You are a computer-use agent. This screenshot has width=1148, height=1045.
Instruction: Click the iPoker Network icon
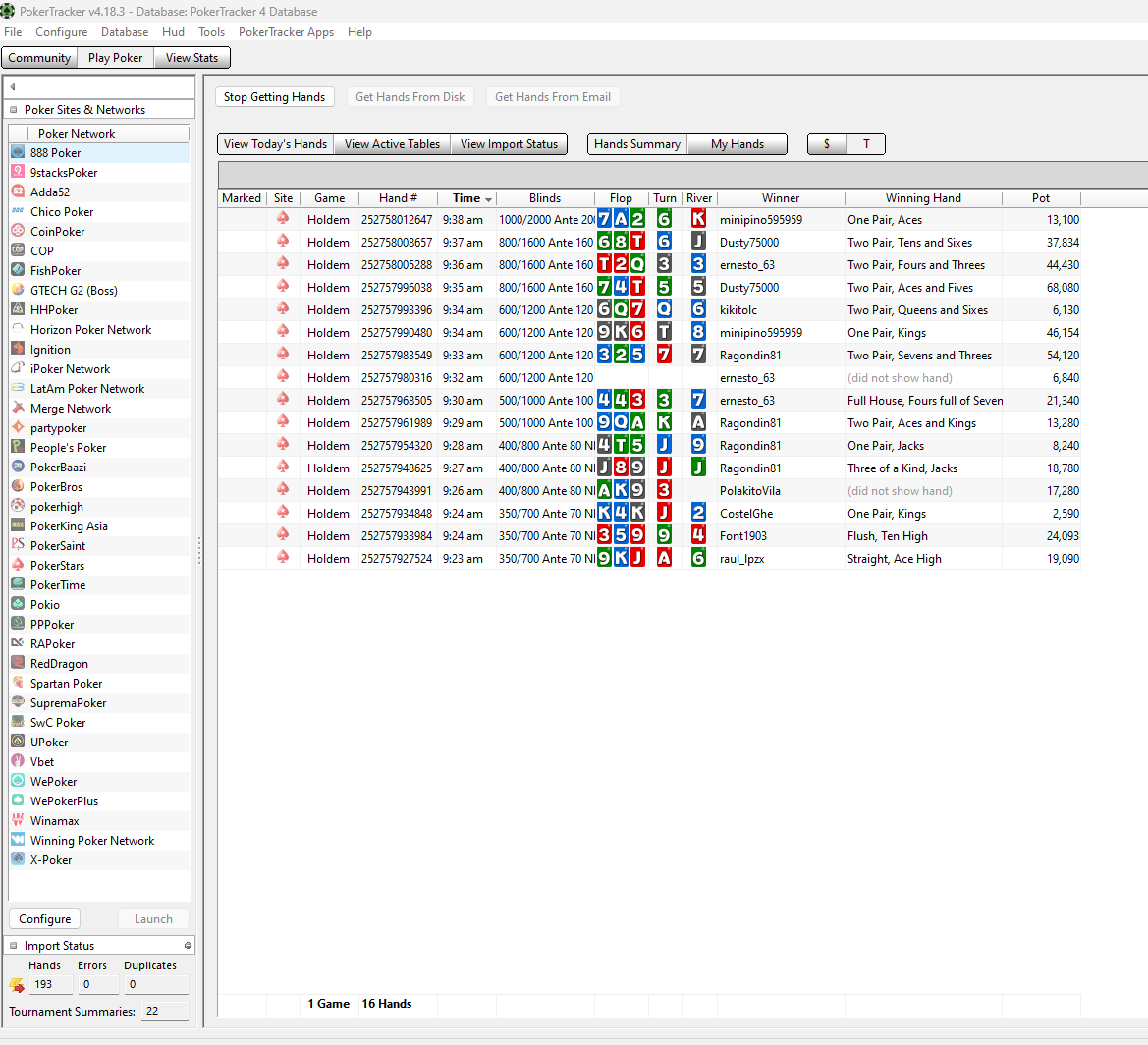pos(19,368)
